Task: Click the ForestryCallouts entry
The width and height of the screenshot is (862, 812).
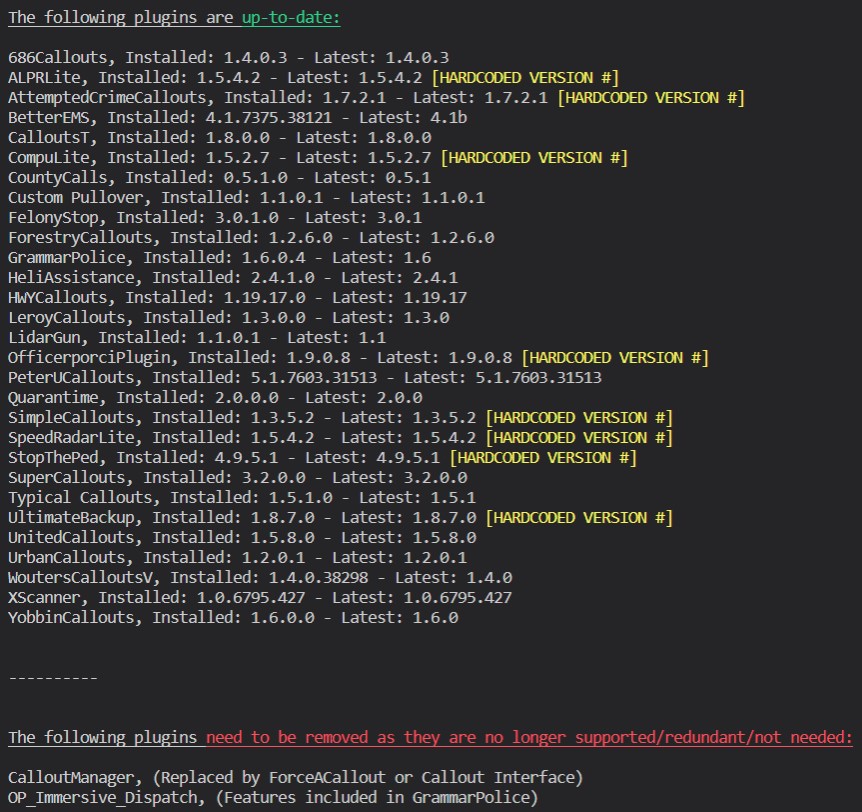Action: point(251,237)
